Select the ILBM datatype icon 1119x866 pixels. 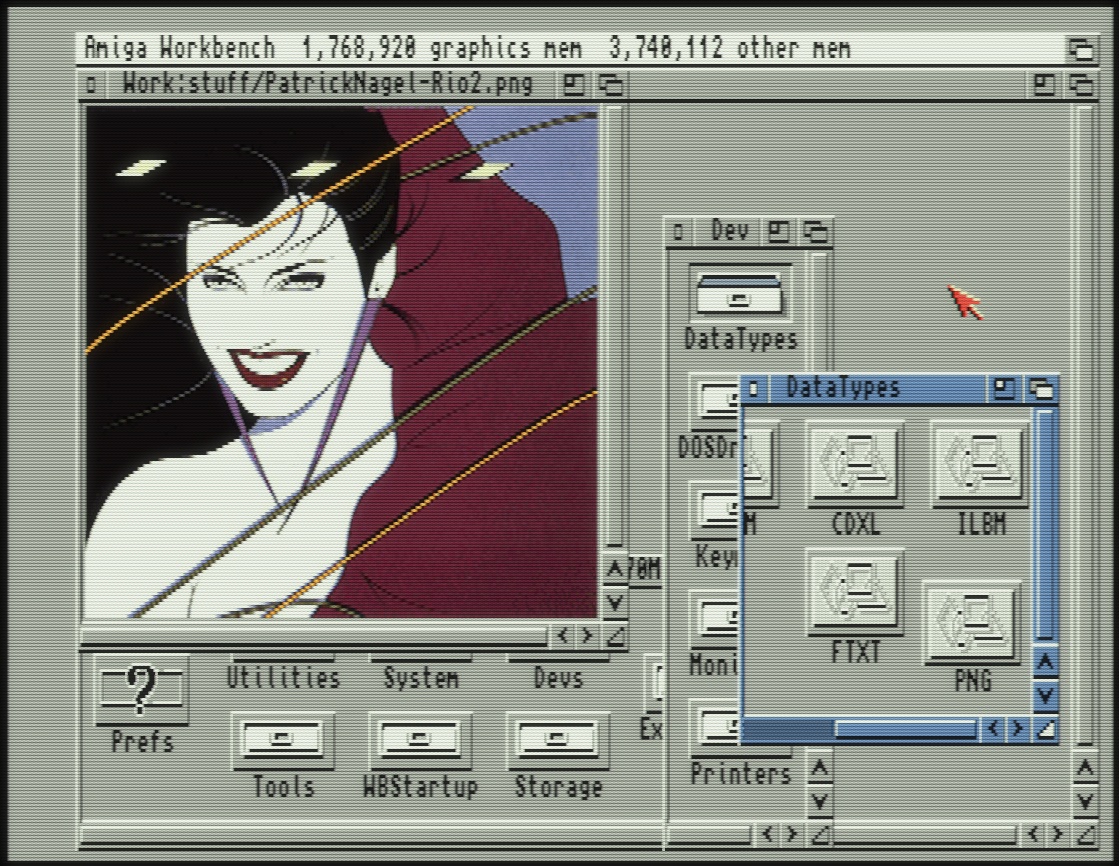click(x=980, y=464)
